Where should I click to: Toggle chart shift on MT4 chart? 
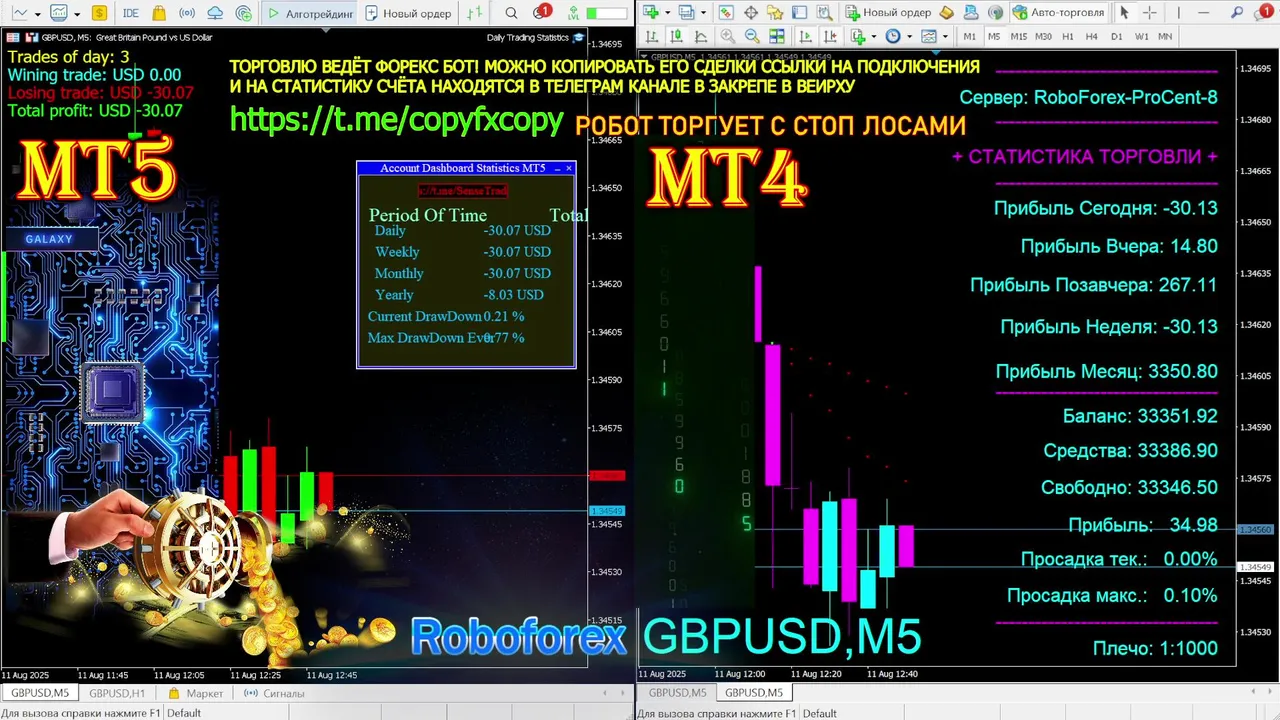click(x=830, y=36)
